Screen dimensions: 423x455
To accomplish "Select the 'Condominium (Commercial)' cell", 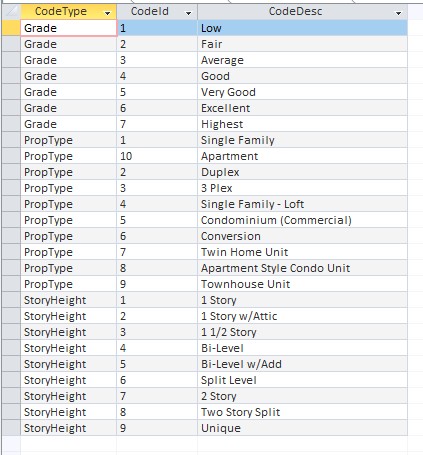I will tap(302, 220).
